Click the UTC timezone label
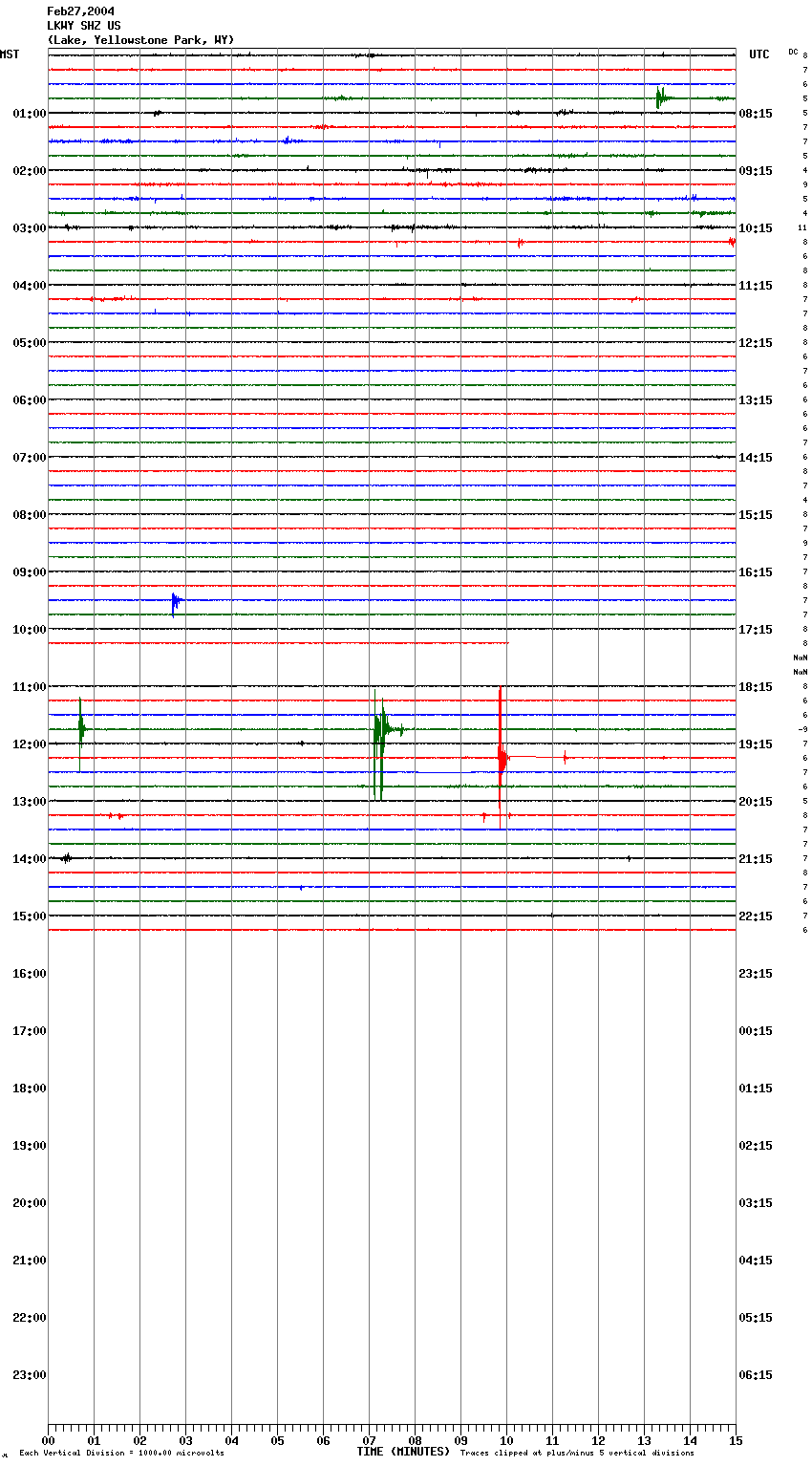Screen dimensions: 812x1466 (759, 54)
